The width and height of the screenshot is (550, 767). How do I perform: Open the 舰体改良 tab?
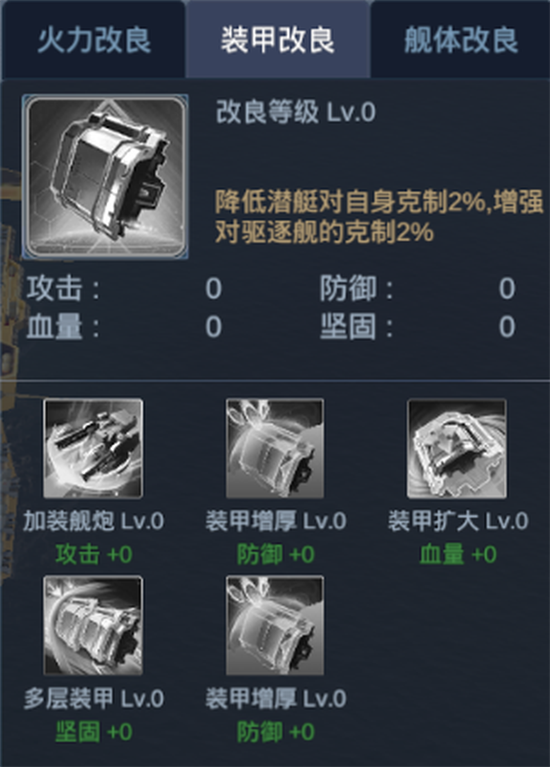pyautogui.click(x=460, y=39)
